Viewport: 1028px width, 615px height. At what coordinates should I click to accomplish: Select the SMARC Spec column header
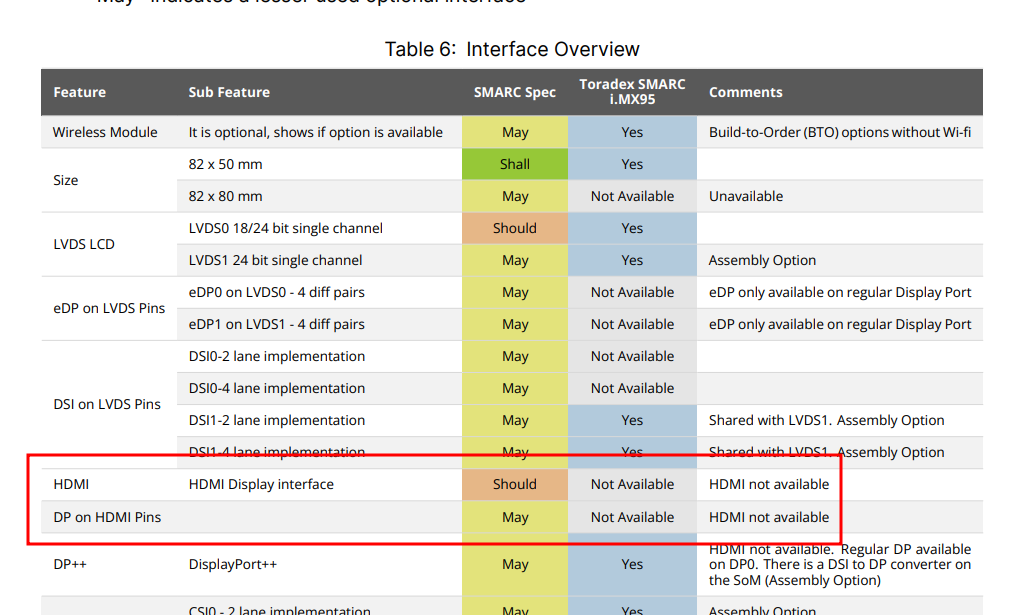tap(515, 92)
